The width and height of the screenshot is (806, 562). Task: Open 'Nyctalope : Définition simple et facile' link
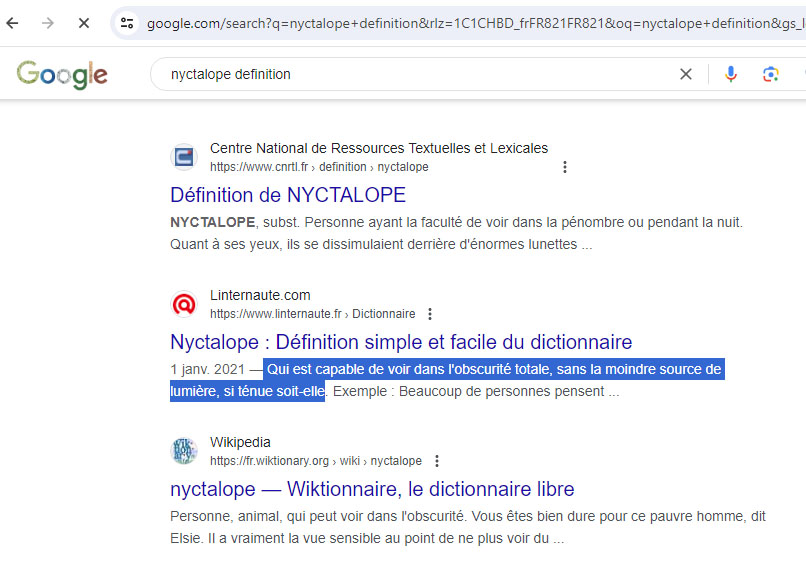[401, 342]
